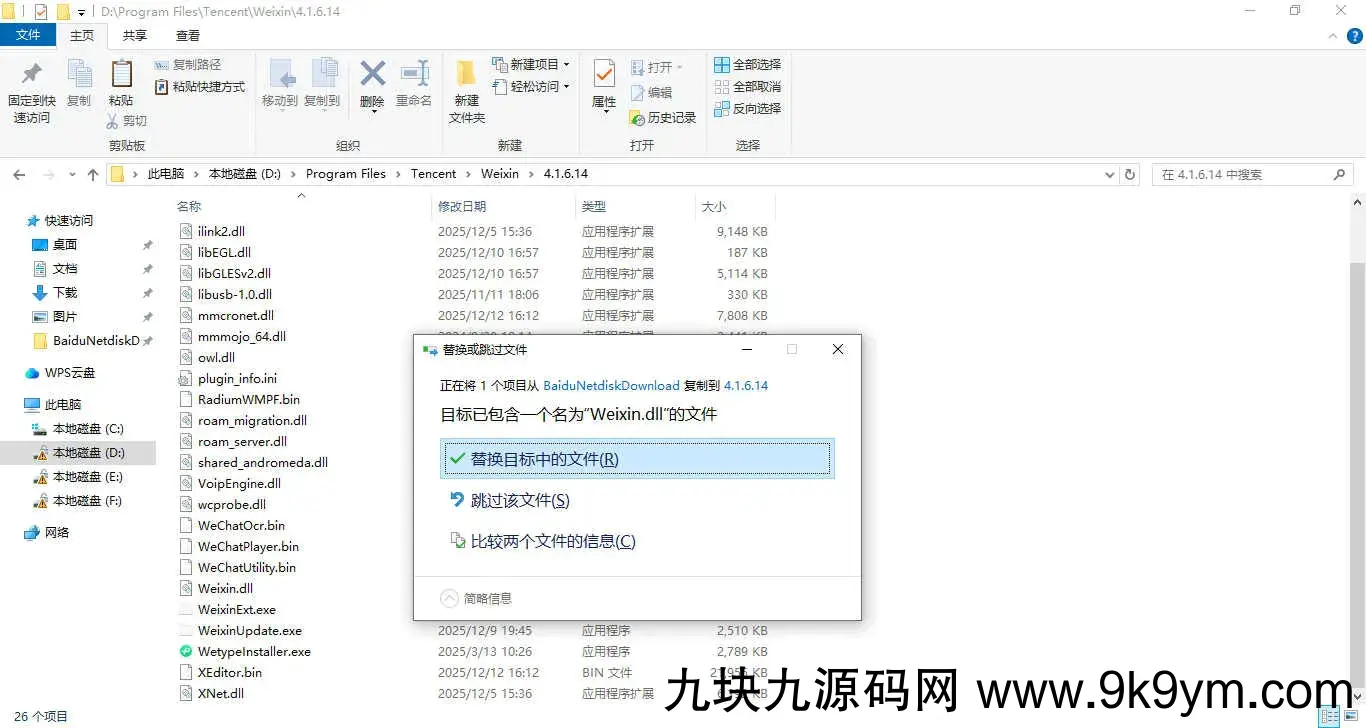Click the 属性 properties icon

[x=604, y=75]
